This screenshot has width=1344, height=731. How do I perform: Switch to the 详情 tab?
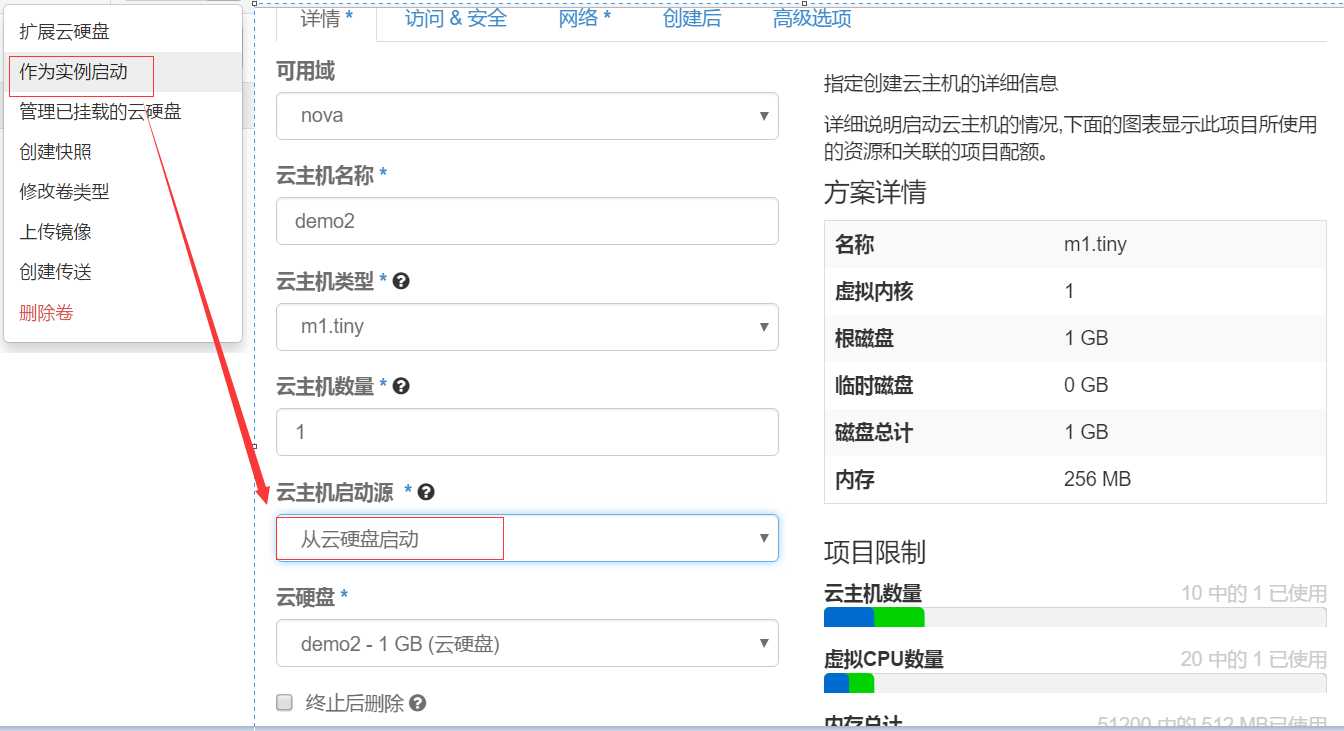[x=327, y=19]
